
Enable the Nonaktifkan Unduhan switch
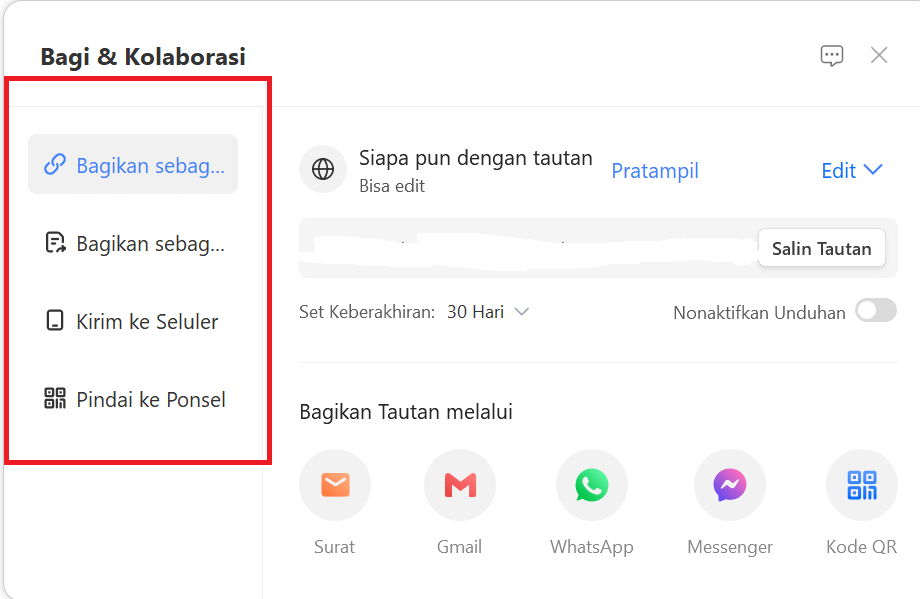click(x=875, y=311)
